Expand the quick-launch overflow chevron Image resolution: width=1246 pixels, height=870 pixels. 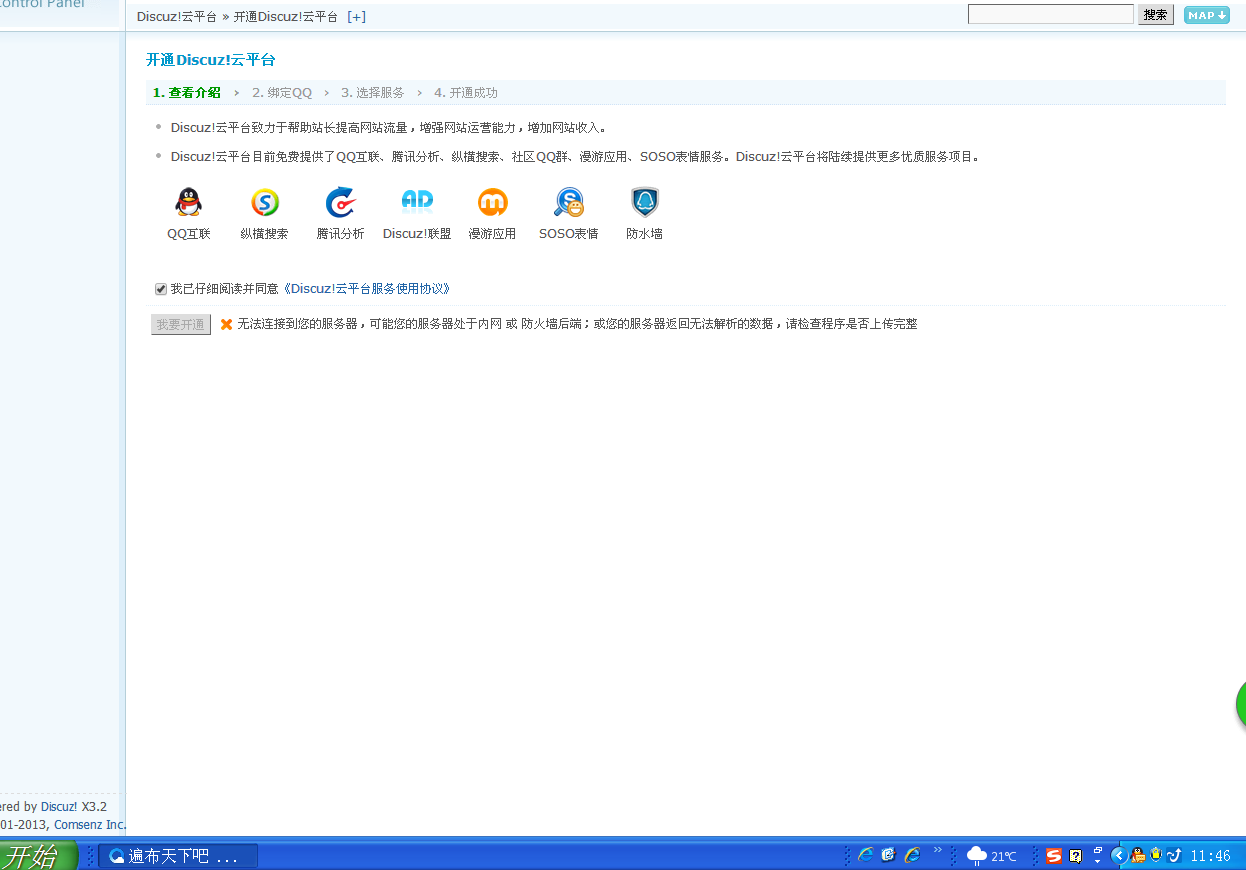click(x=938, y=851)
